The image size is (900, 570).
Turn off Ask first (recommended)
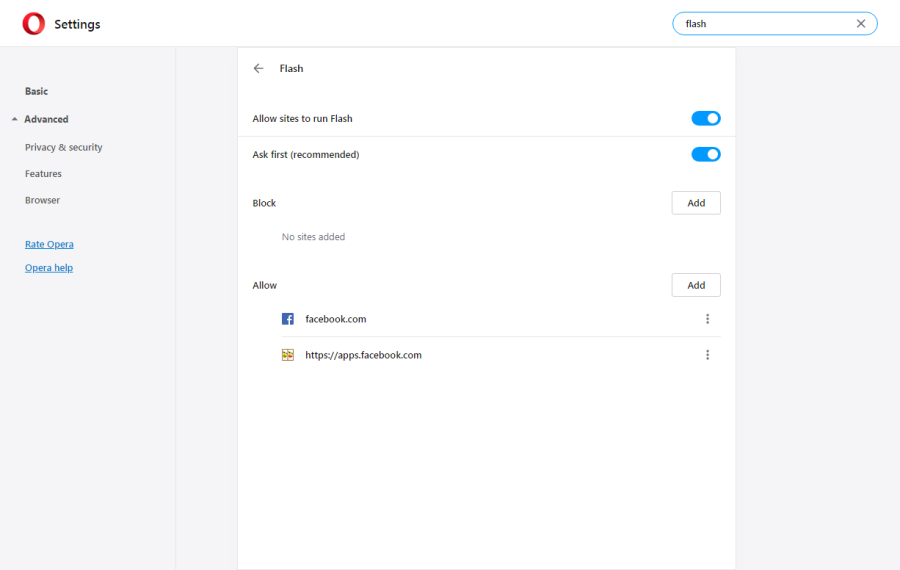click(705, 154)
